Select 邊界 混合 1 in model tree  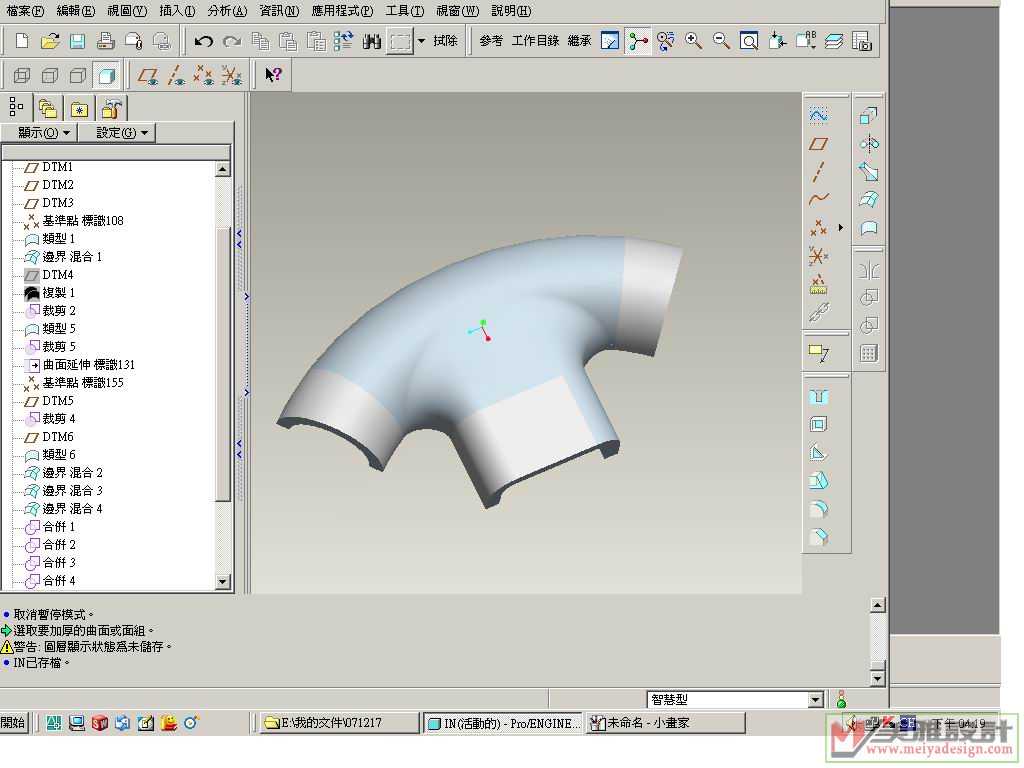pos(71,257)
